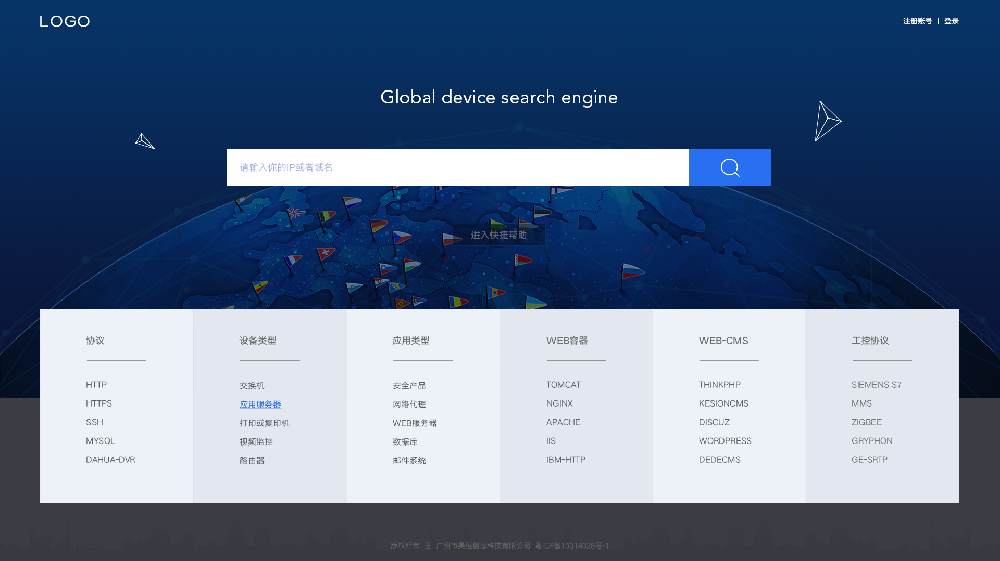Choose 路由器 device type
This screenshot has height=561, width=1000.
[x=252, y=460]
